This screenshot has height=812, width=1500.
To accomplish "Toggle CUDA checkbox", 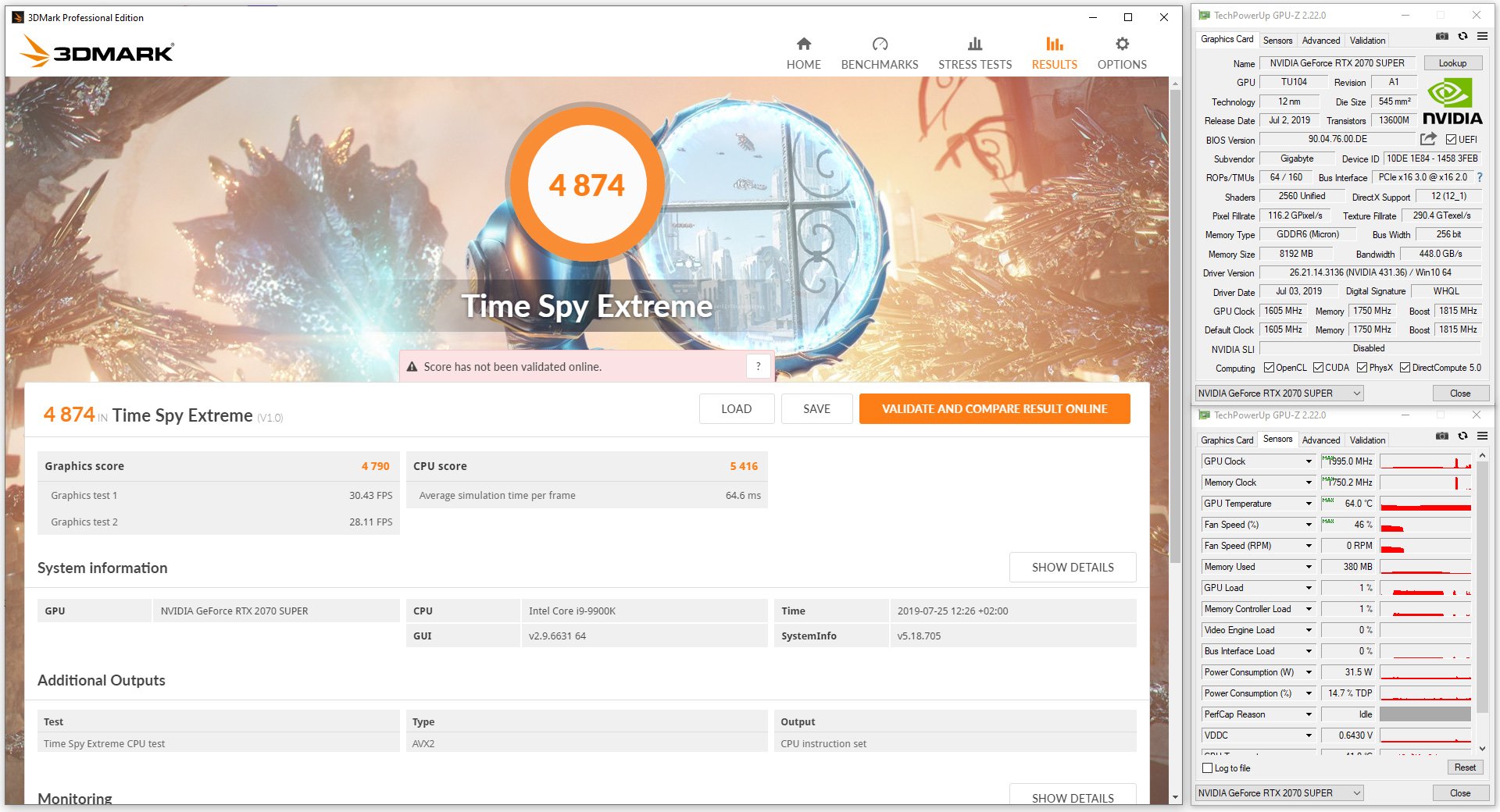I will (1318, 368).
